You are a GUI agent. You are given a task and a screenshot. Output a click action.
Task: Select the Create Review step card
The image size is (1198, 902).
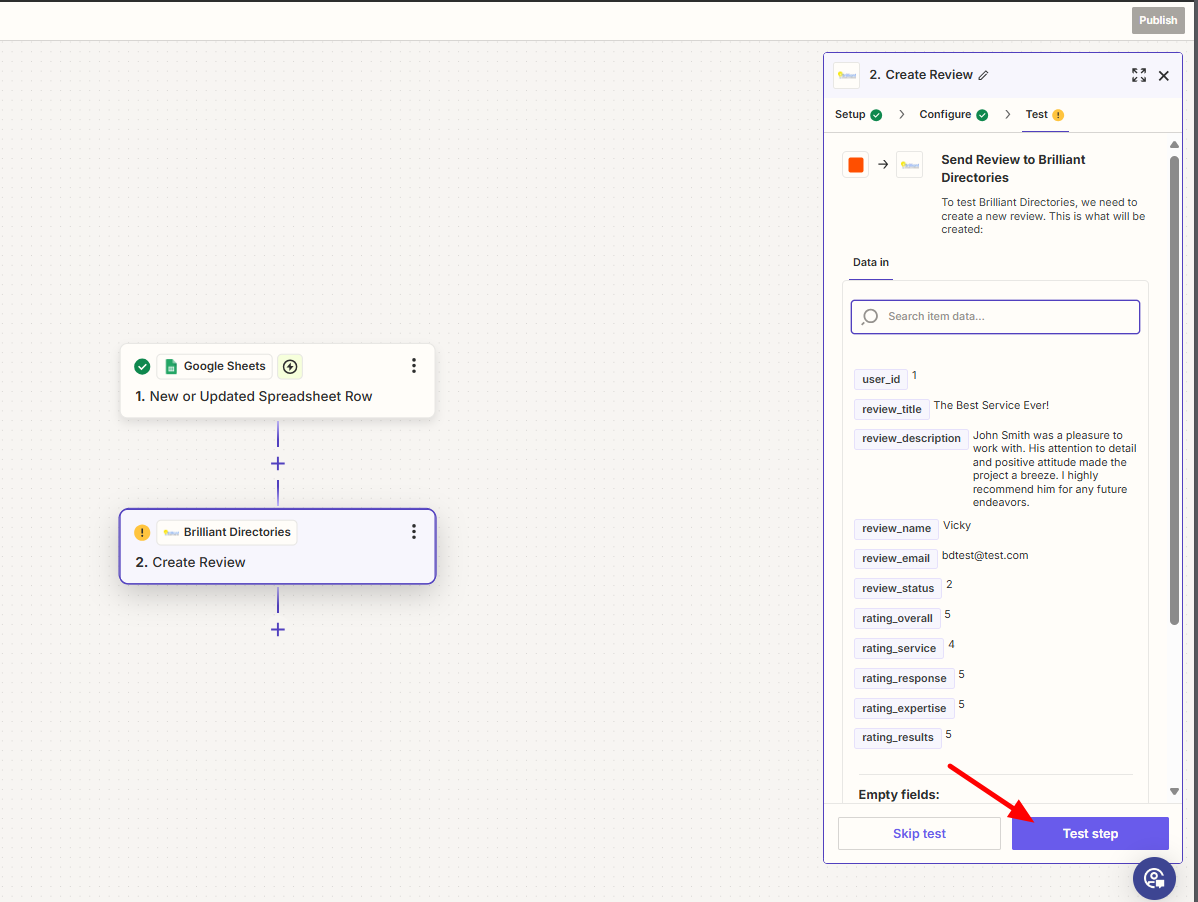click(277, 546)
